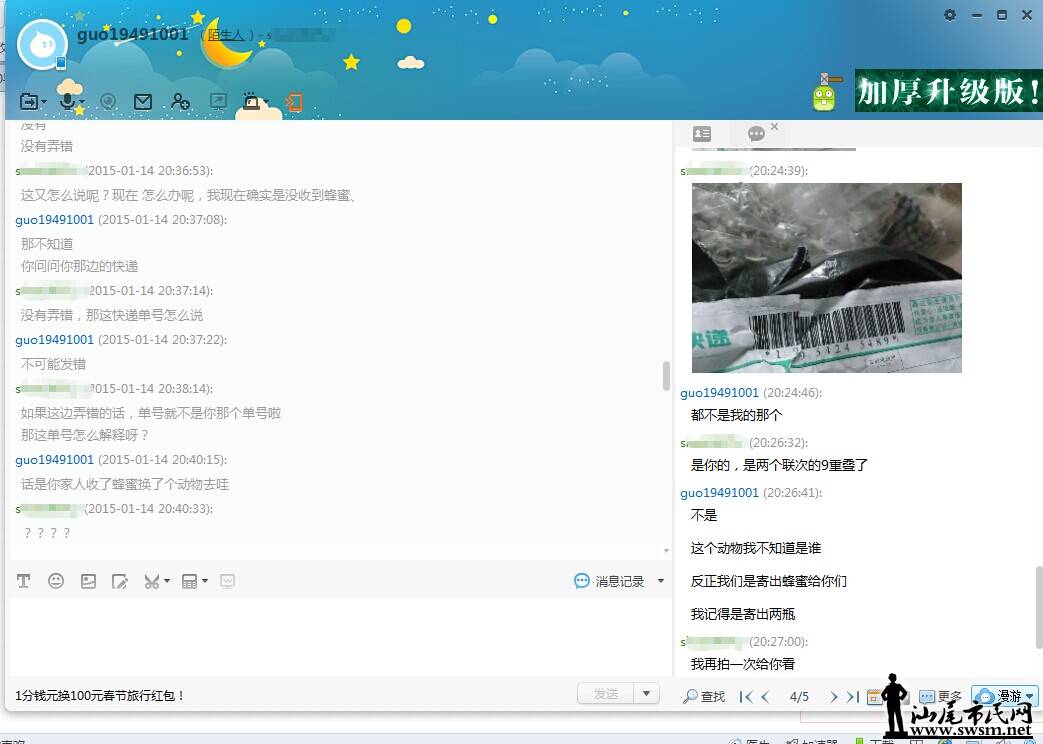The image size is (1043, 744).
Task: Click the orange send-to-phone icon
Action: tap(294, 101)
